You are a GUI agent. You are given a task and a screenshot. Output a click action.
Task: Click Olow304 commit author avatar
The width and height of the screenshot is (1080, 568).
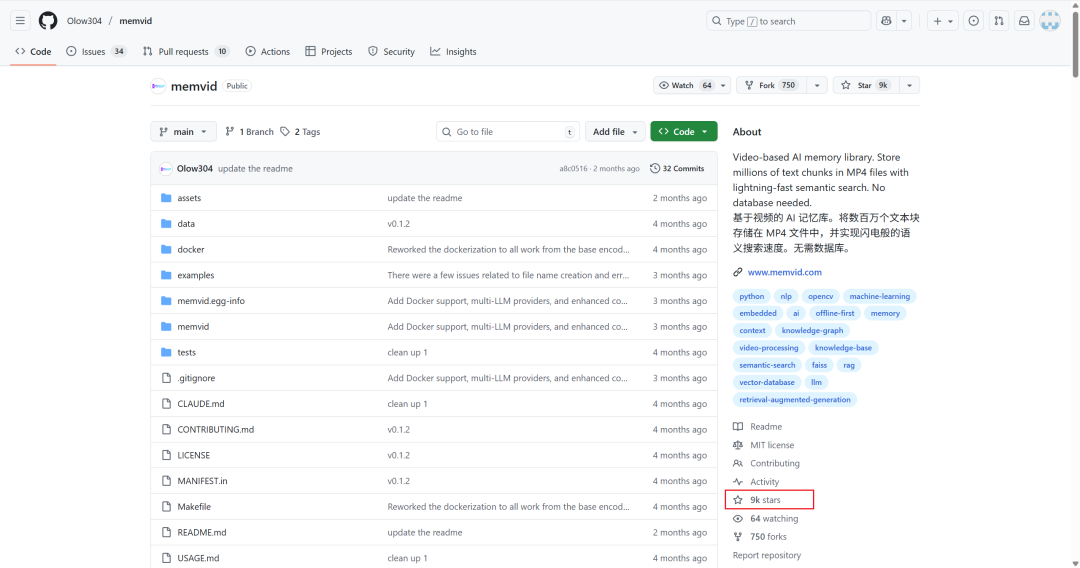coord(165,168)
